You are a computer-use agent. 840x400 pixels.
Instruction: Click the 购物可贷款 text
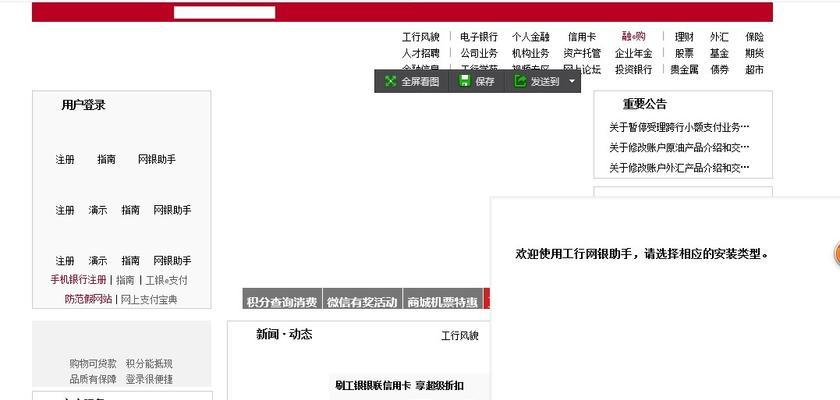93,364
